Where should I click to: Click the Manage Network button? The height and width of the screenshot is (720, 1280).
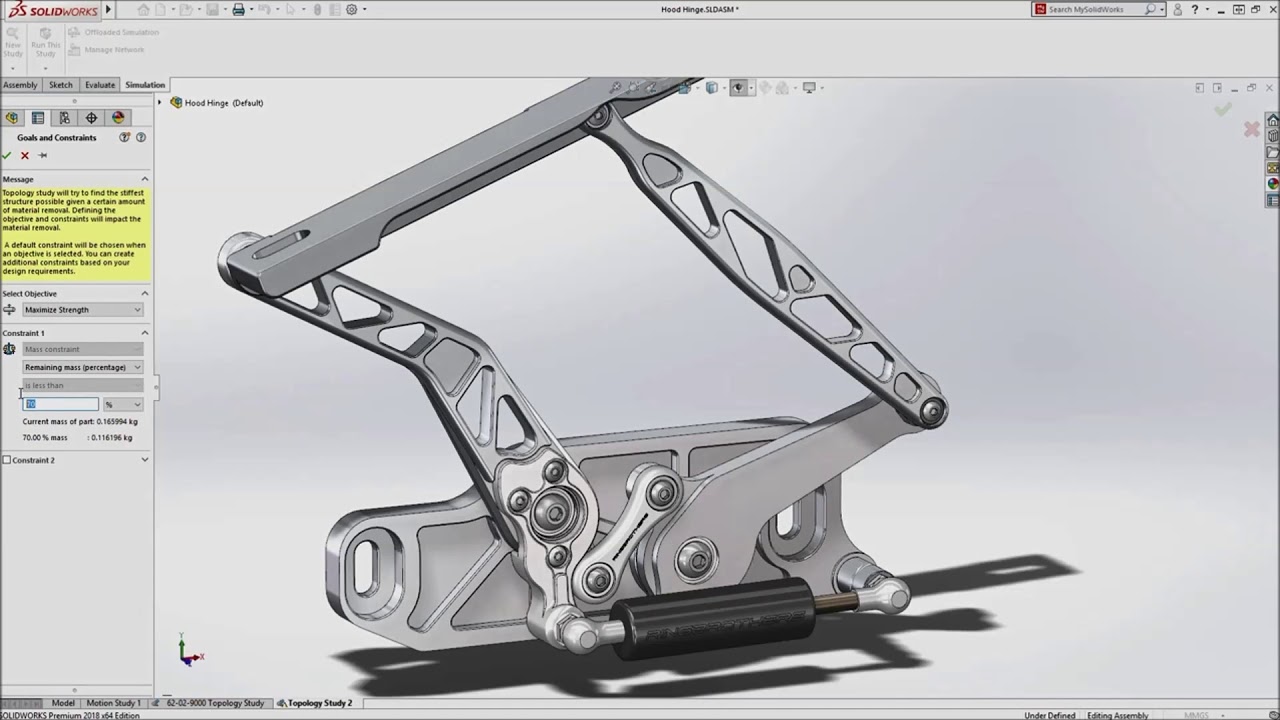[107, 49]
